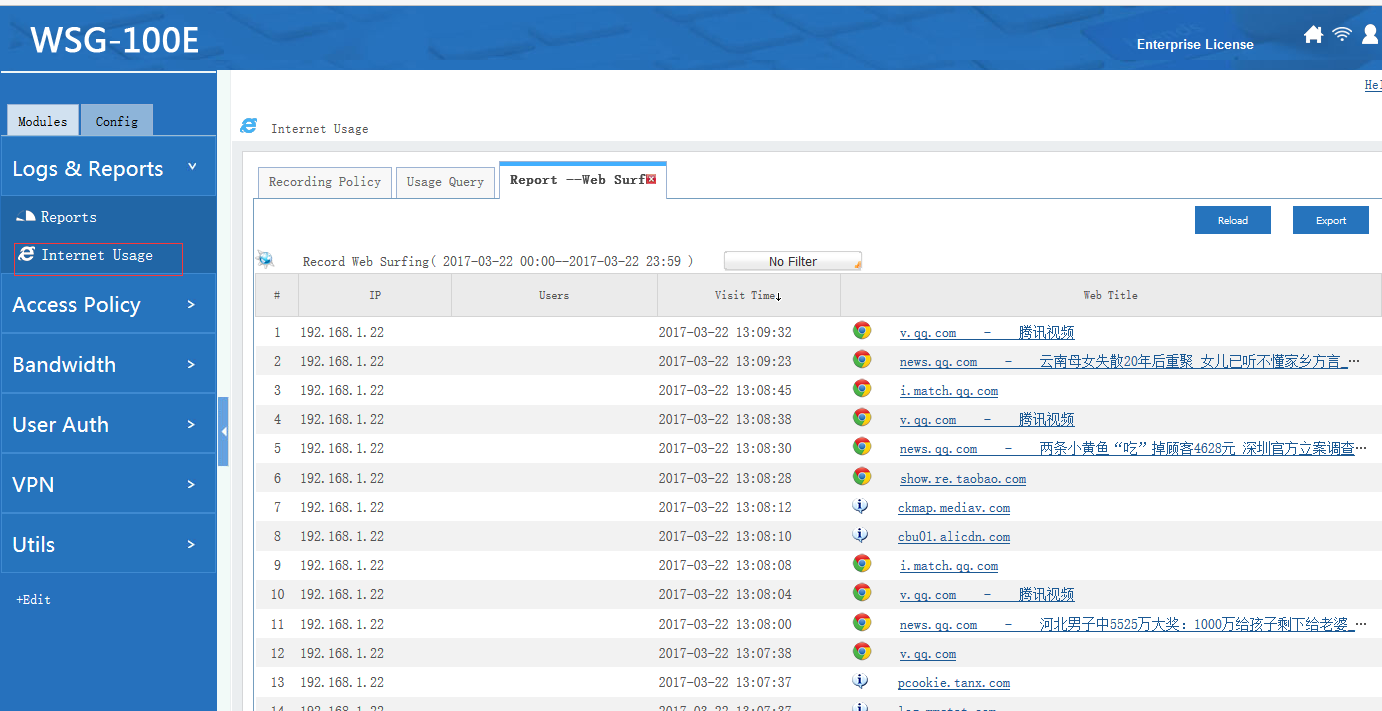Click Chrome icon in the 13:08:45 row
The width and height of the screenshot is (1382, 711).
pyautogui.click(x=861, y=389)
